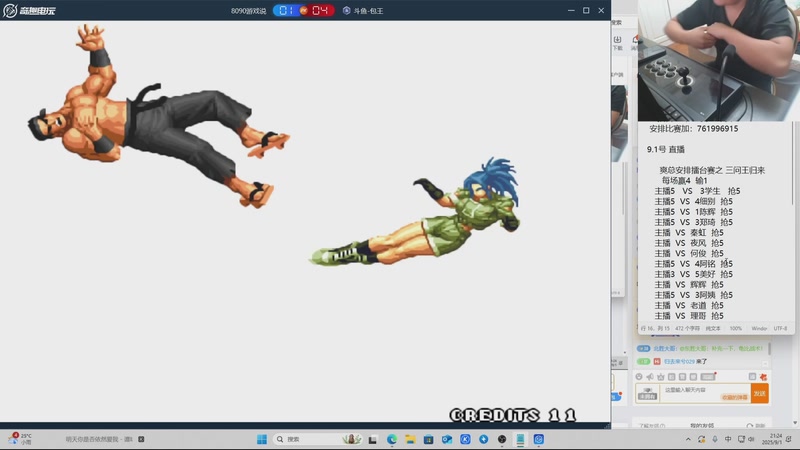Image resolution: width=800 pixels, height=450 pixels.
Task: Open Outlook mail icon on taskbar
Action: click(x=447, y=439)
